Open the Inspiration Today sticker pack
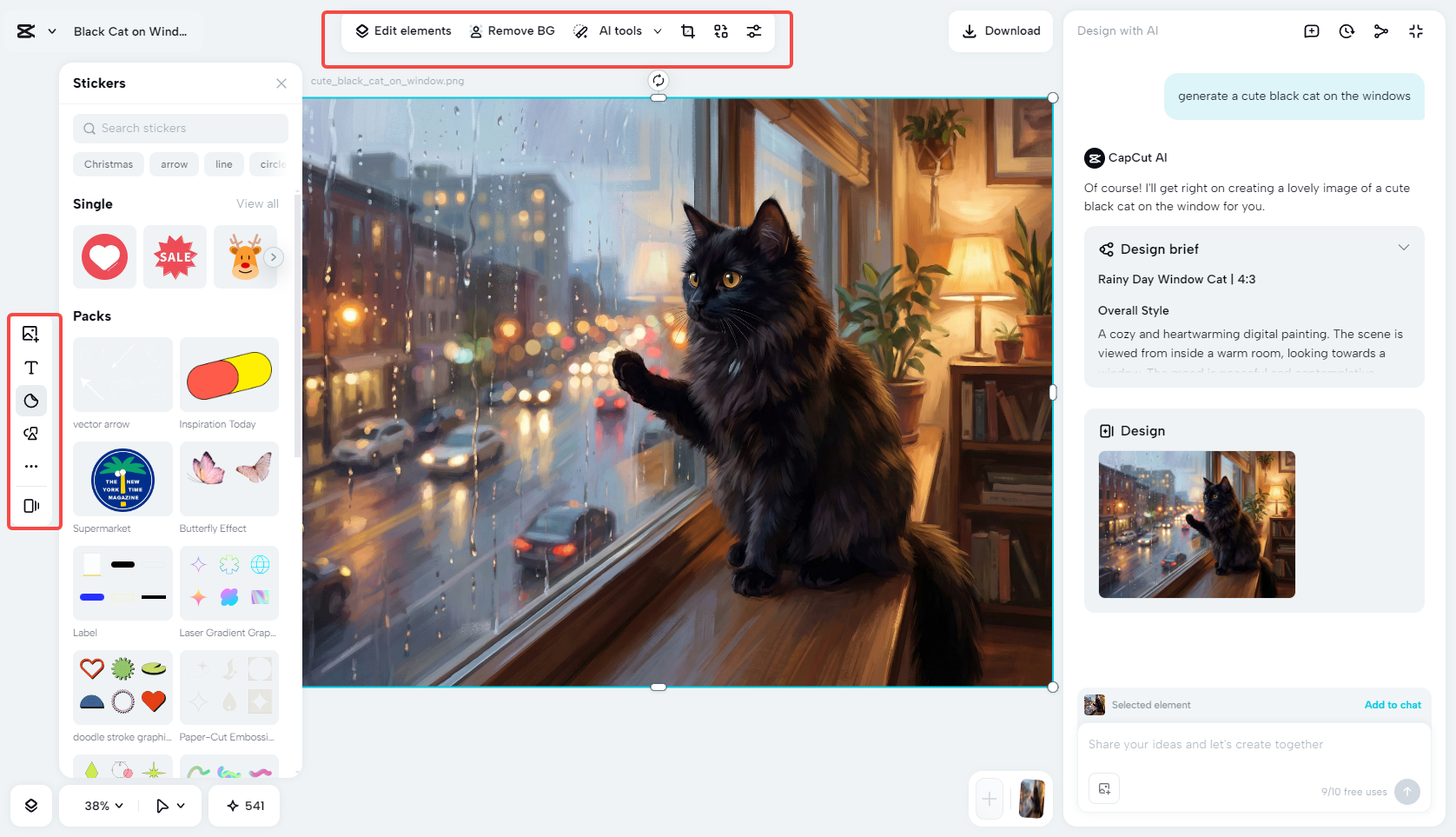1456x837 pixels. pyautogui.click(x=229, y=375)
